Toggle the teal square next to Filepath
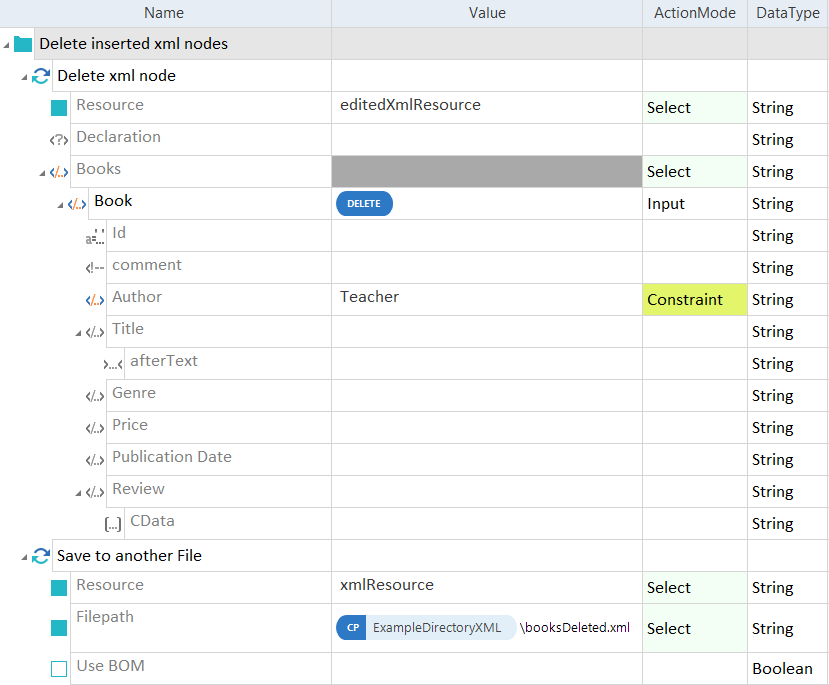 point(59,628)
